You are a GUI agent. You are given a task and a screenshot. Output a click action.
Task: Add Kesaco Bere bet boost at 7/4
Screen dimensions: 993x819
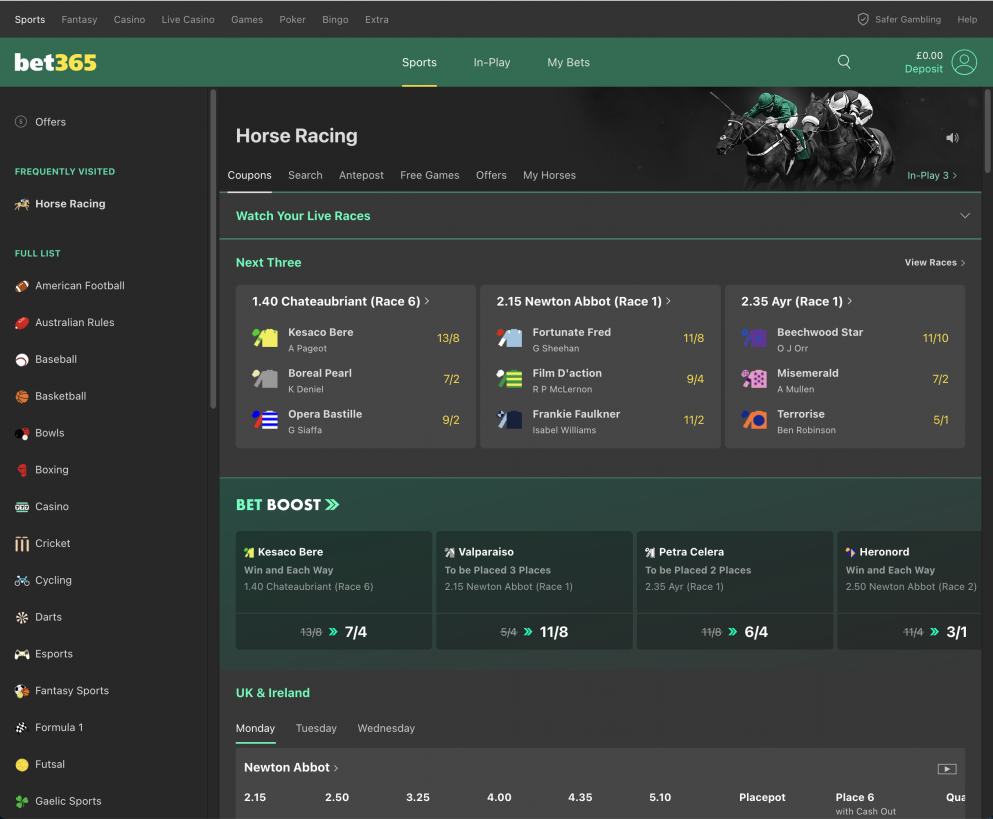point(334,632)
